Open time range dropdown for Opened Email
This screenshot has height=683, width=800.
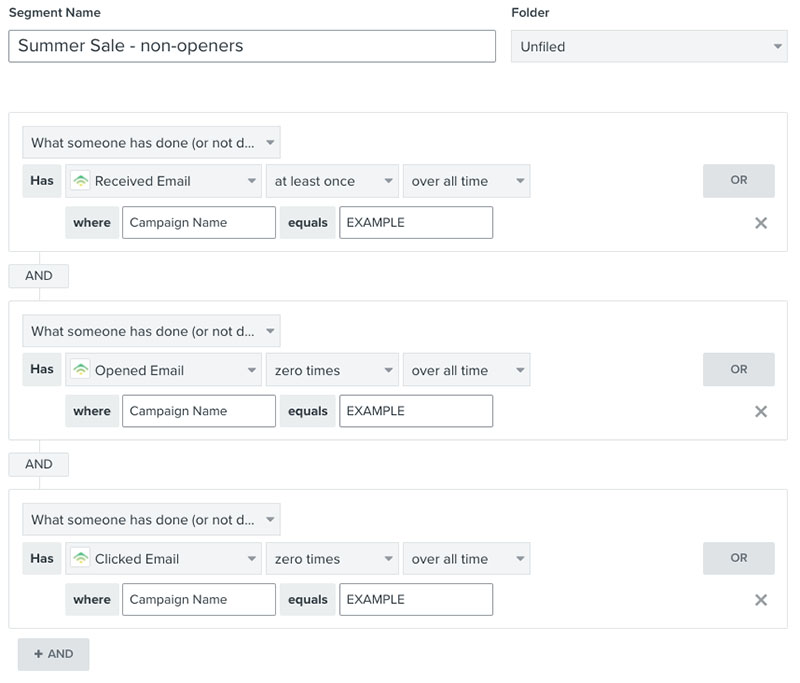pos(466,370)
